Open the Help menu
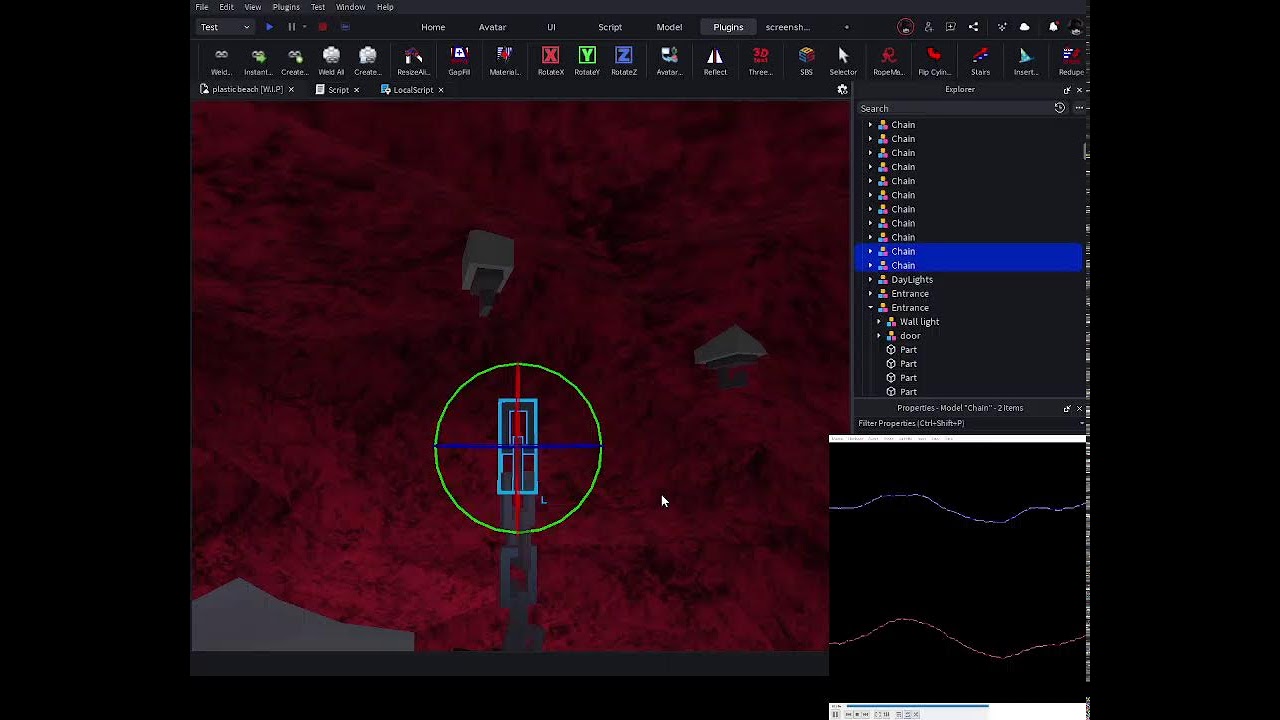1280x720 pixels. (x=385, y=7)
